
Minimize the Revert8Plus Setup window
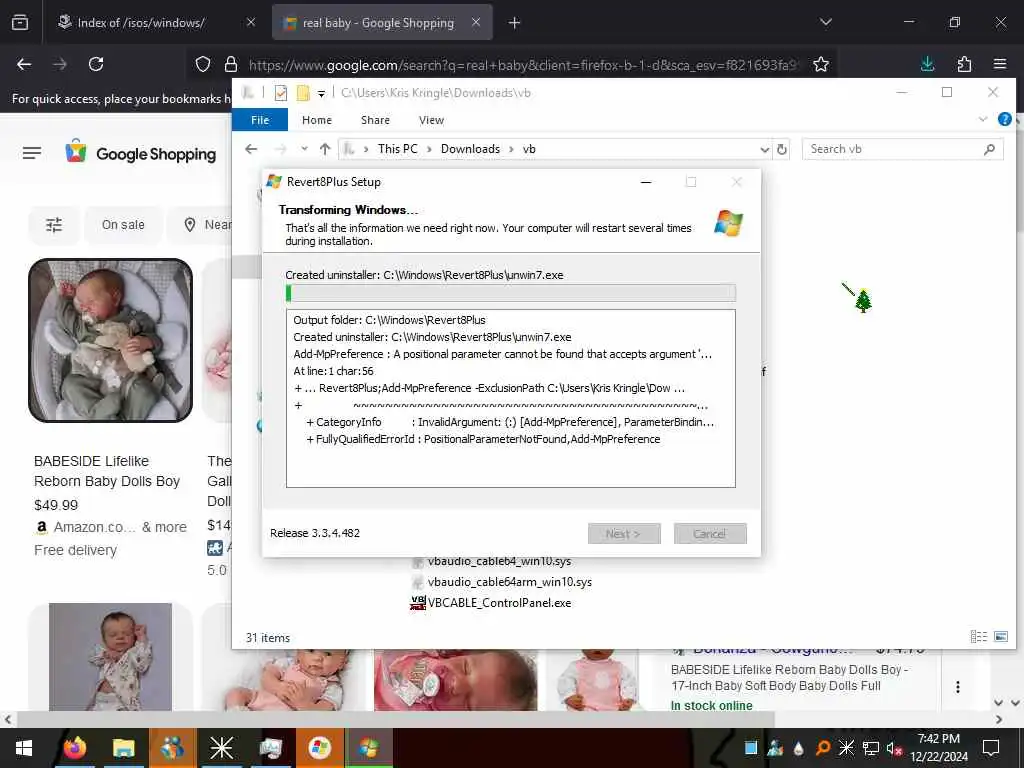[x=646, y=182]
